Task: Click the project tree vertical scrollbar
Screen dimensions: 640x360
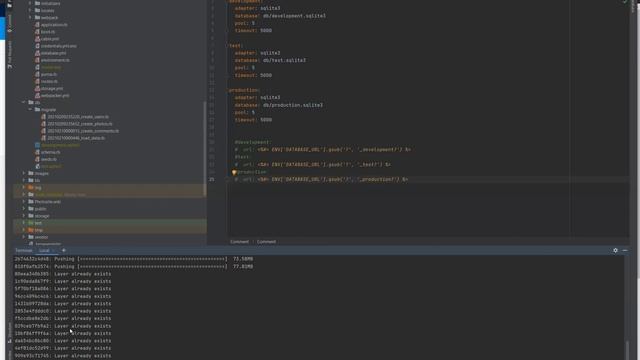Action: [205, 149]
